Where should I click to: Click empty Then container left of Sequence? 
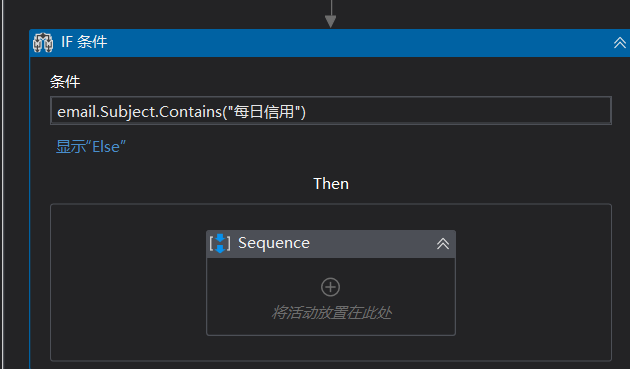tap(129, 282)
